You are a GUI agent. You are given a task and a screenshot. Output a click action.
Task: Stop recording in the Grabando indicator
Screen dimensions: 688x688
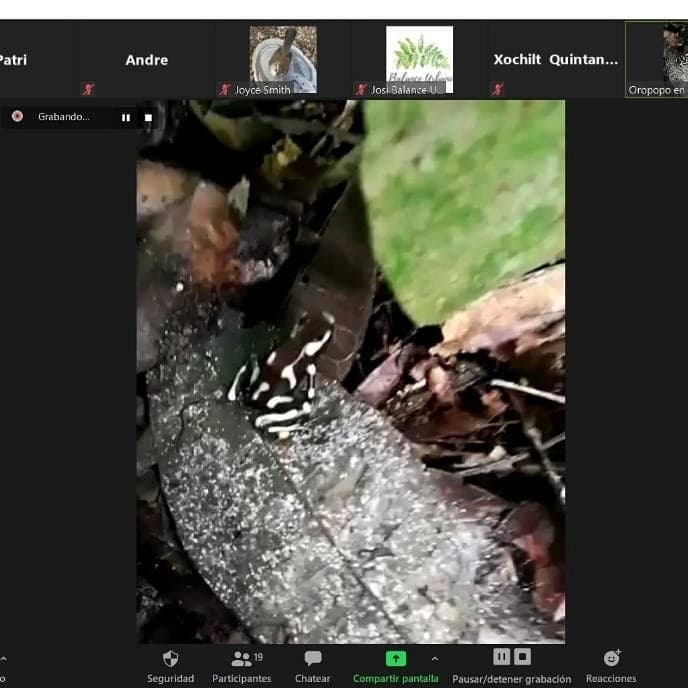[x=148, y=117]
